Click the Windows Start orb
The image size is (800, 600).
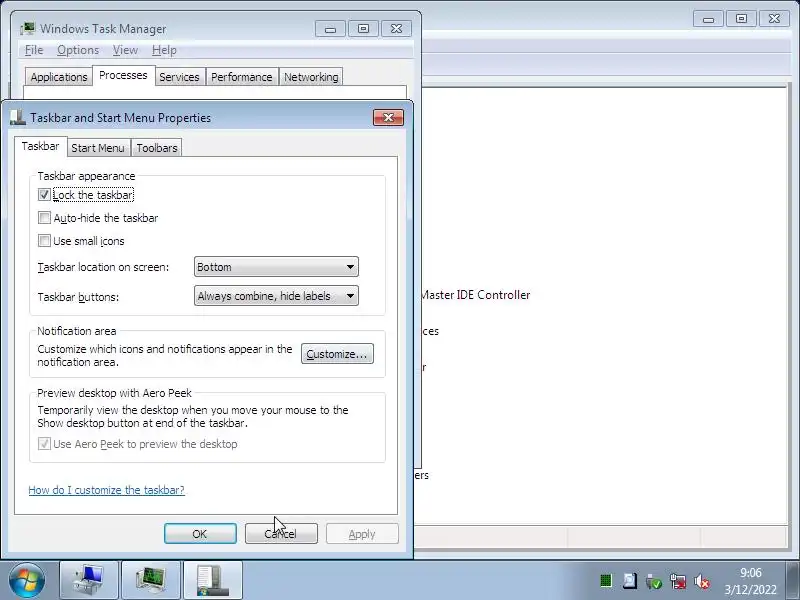(26, 580)
